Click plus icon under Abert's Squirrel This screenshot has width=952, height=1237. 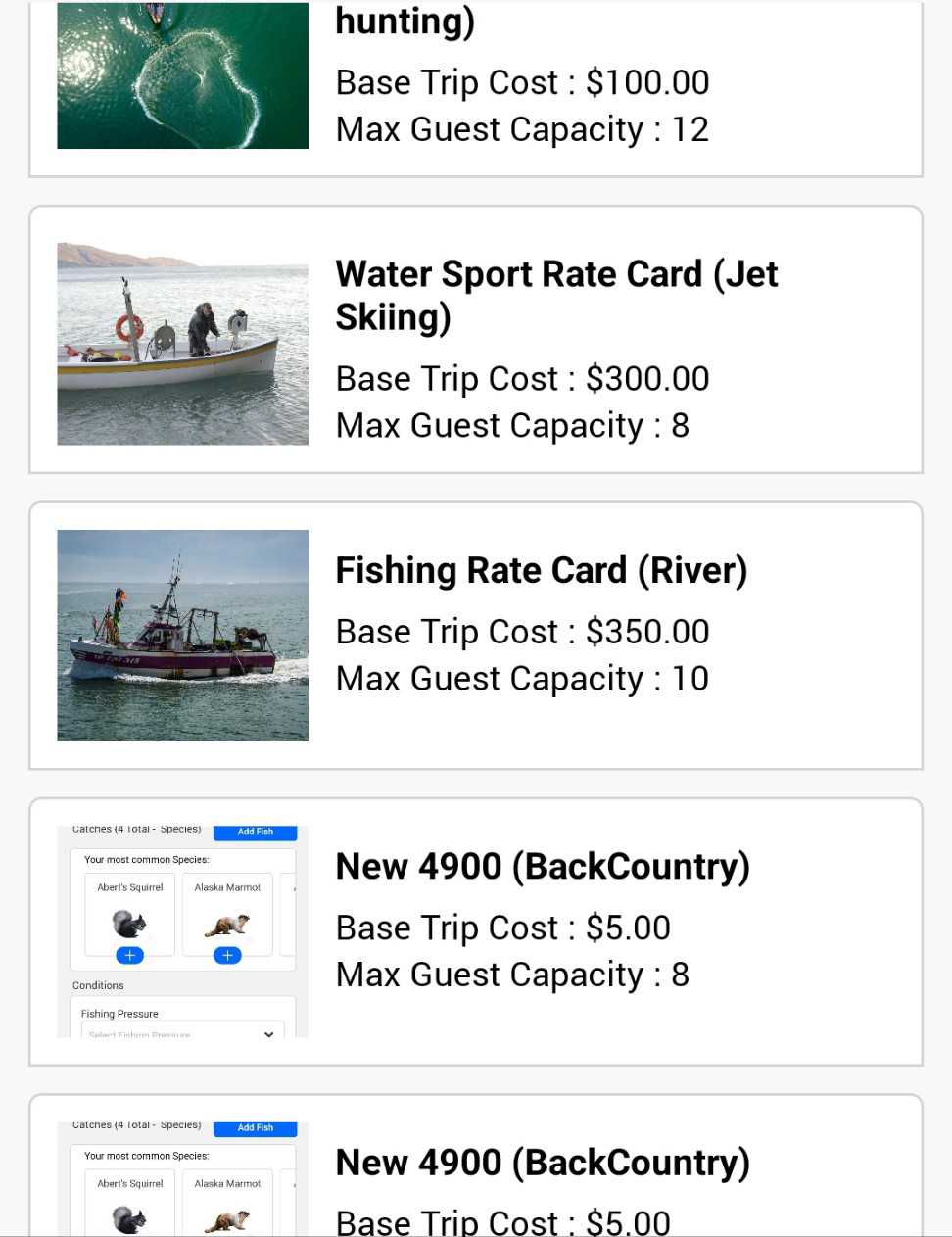pyautogui.click(x=129, y=955)
